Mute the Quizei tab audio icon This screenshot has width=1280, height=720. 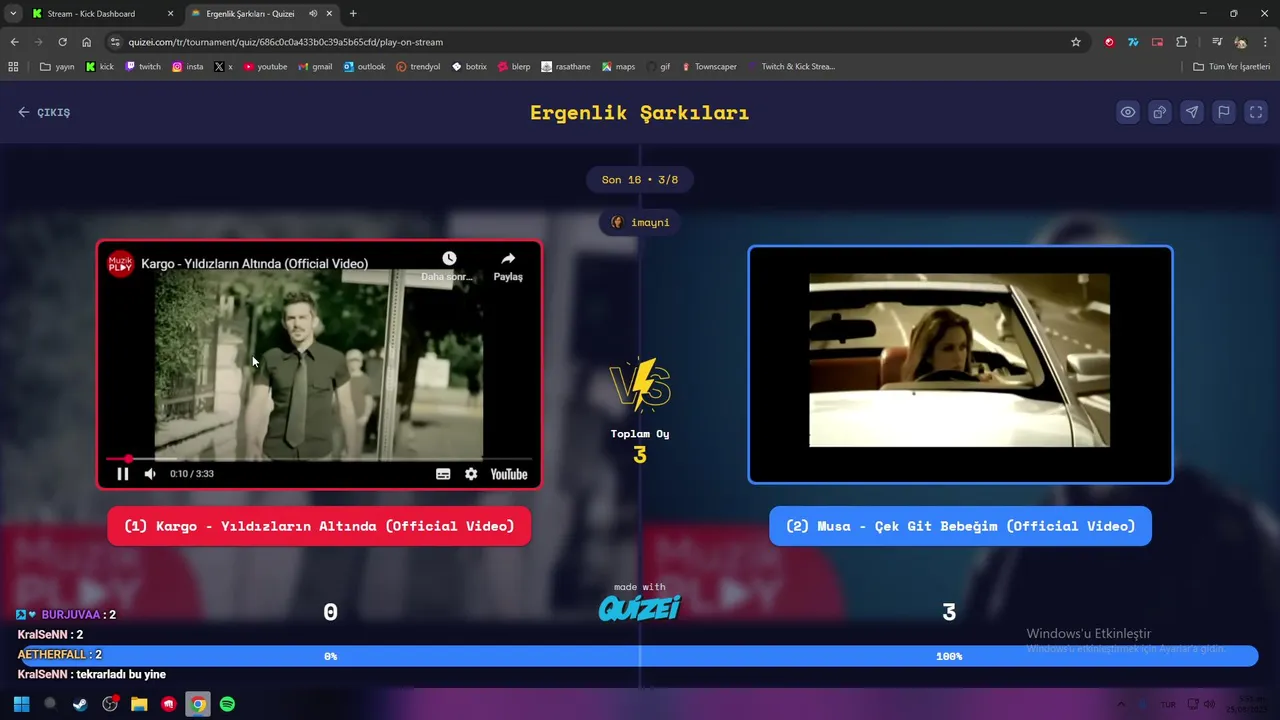click(x=313, y=14)
